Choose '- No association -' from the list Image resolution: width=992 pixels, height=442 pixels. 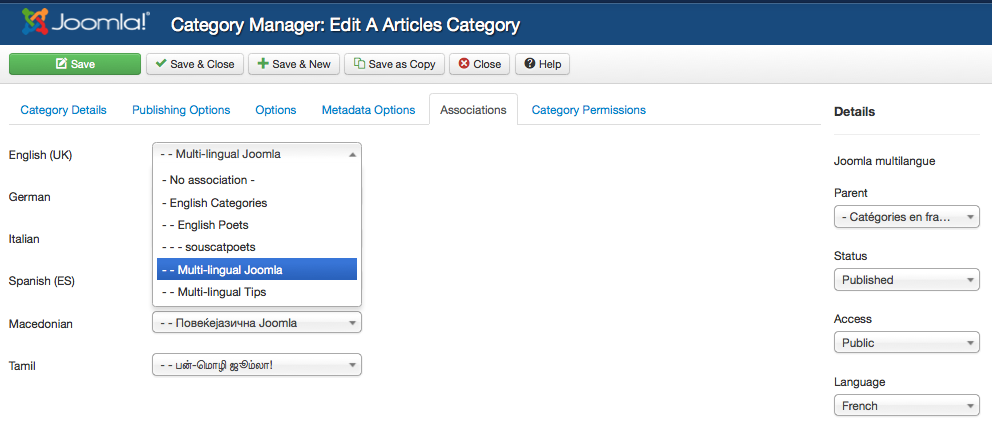(x=212, y=181)
